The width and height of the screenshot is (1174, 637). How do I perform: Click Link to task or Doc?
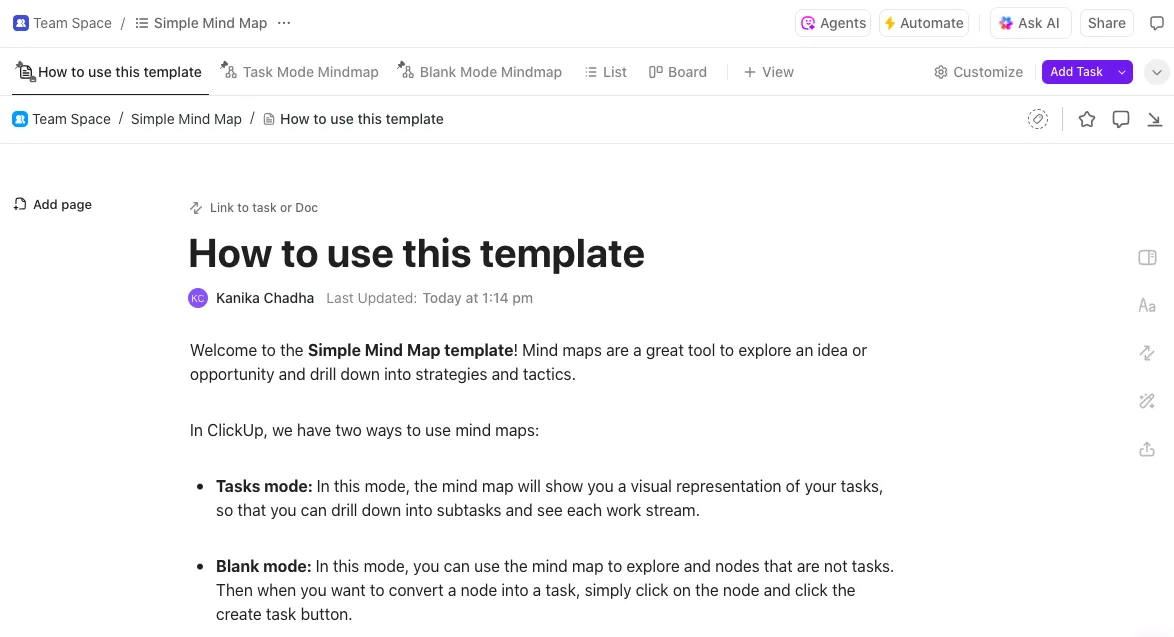tap(254, 207)
